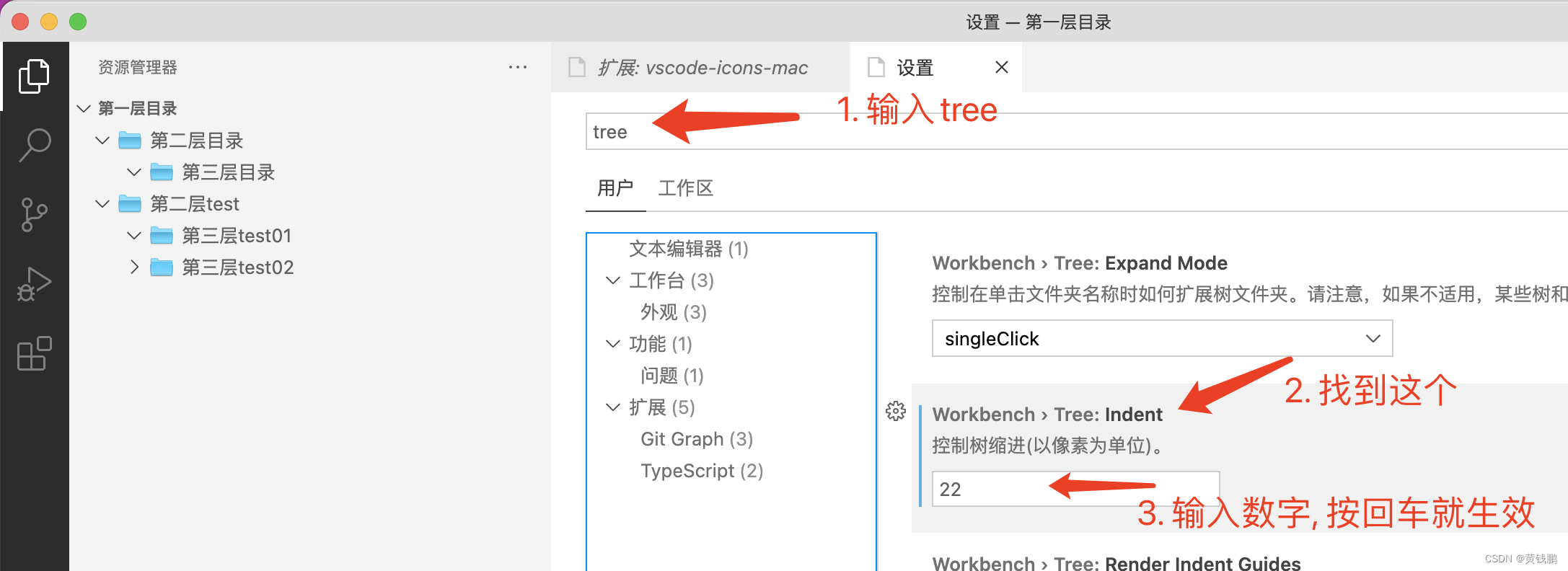Collapse the 第二层test folder chevron
1568x571 pixels.
102,204
